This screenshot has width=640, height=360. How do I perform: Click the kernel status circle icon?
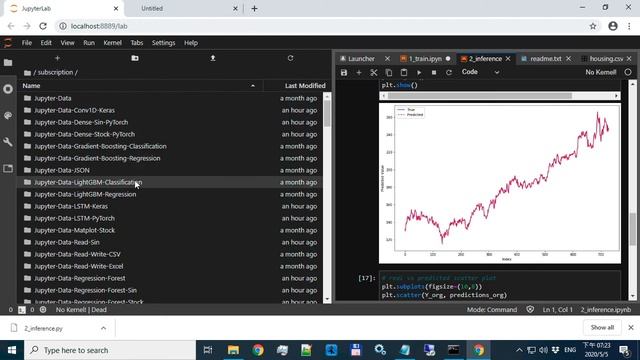(628, 72)
